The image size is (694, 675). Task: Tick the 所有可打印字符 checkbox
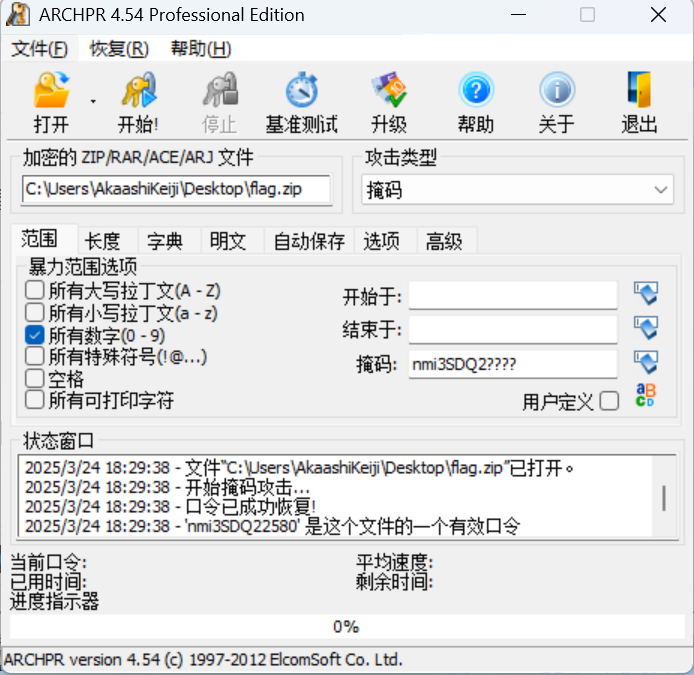[x=35, y=400]
